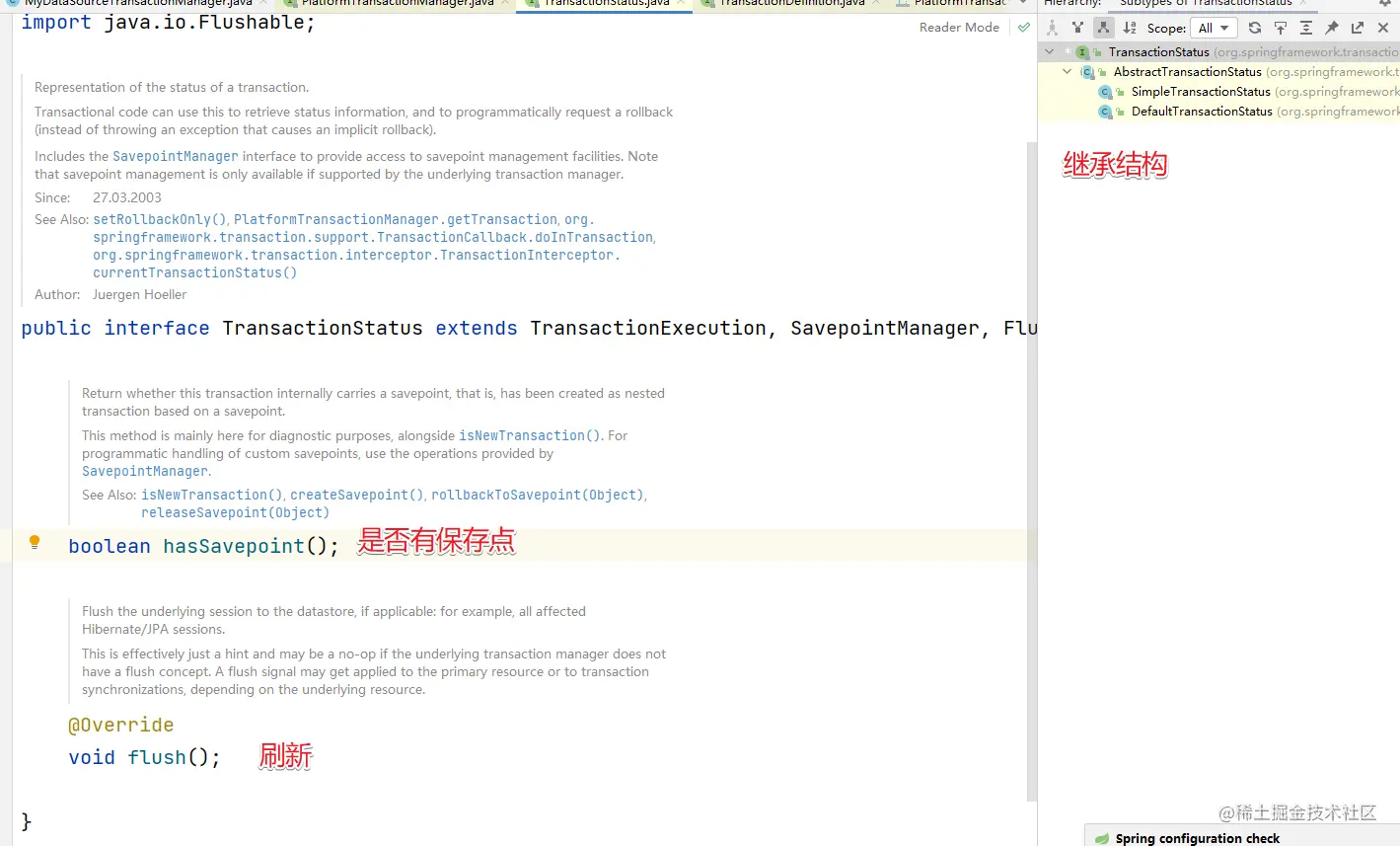This screenshot has width=1400, height=846.
Task: Toggle Reader Mode in the editor
Action: click(x=959, y=28)
